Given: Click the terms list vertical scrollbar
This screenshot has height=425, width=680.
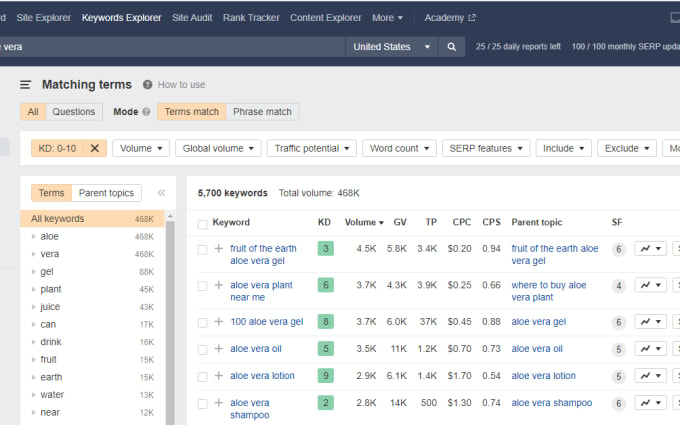Looking at the screenshot, I should (170, 321).
